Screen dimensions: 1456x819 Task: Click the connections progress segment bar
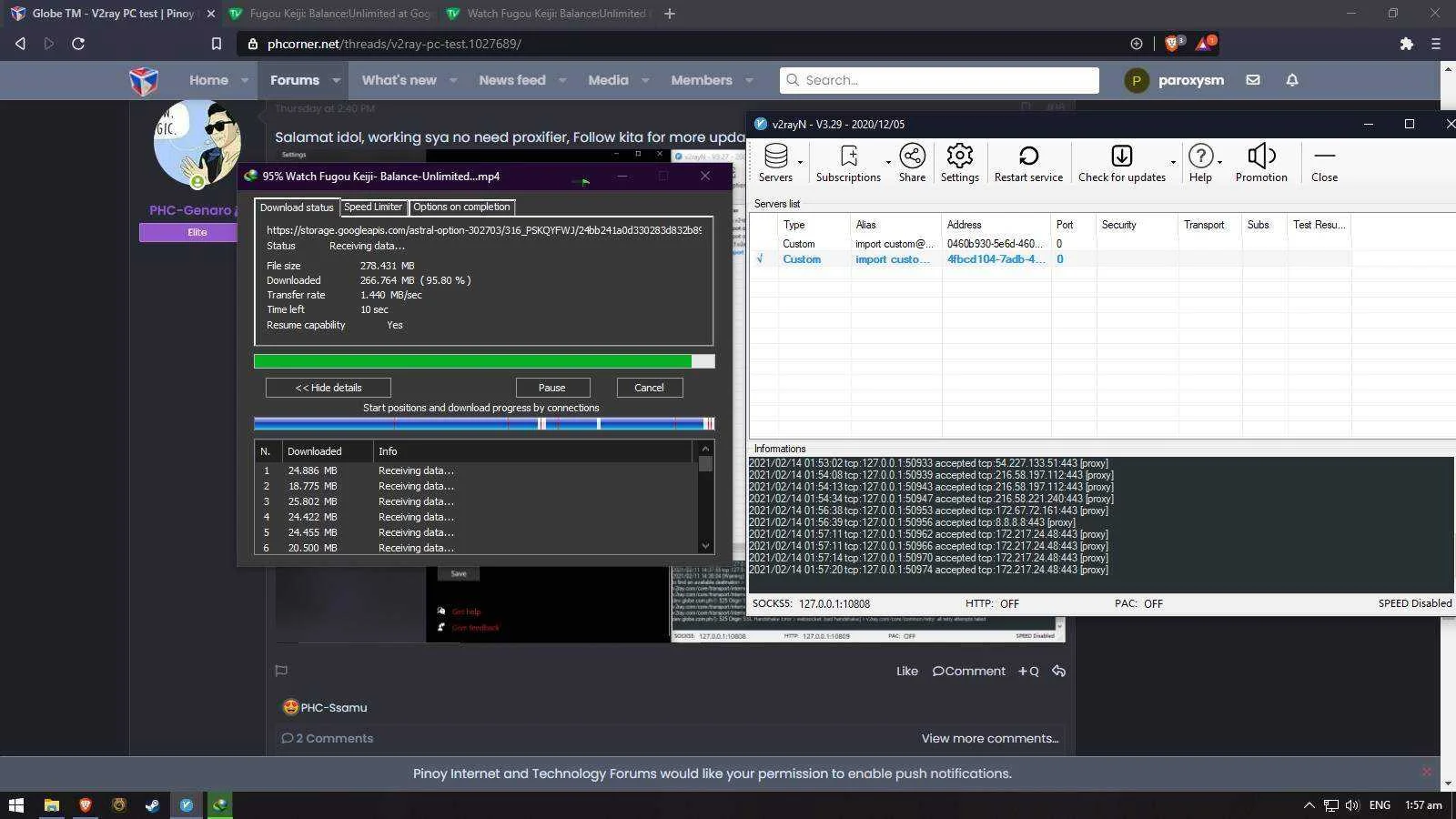484,423
